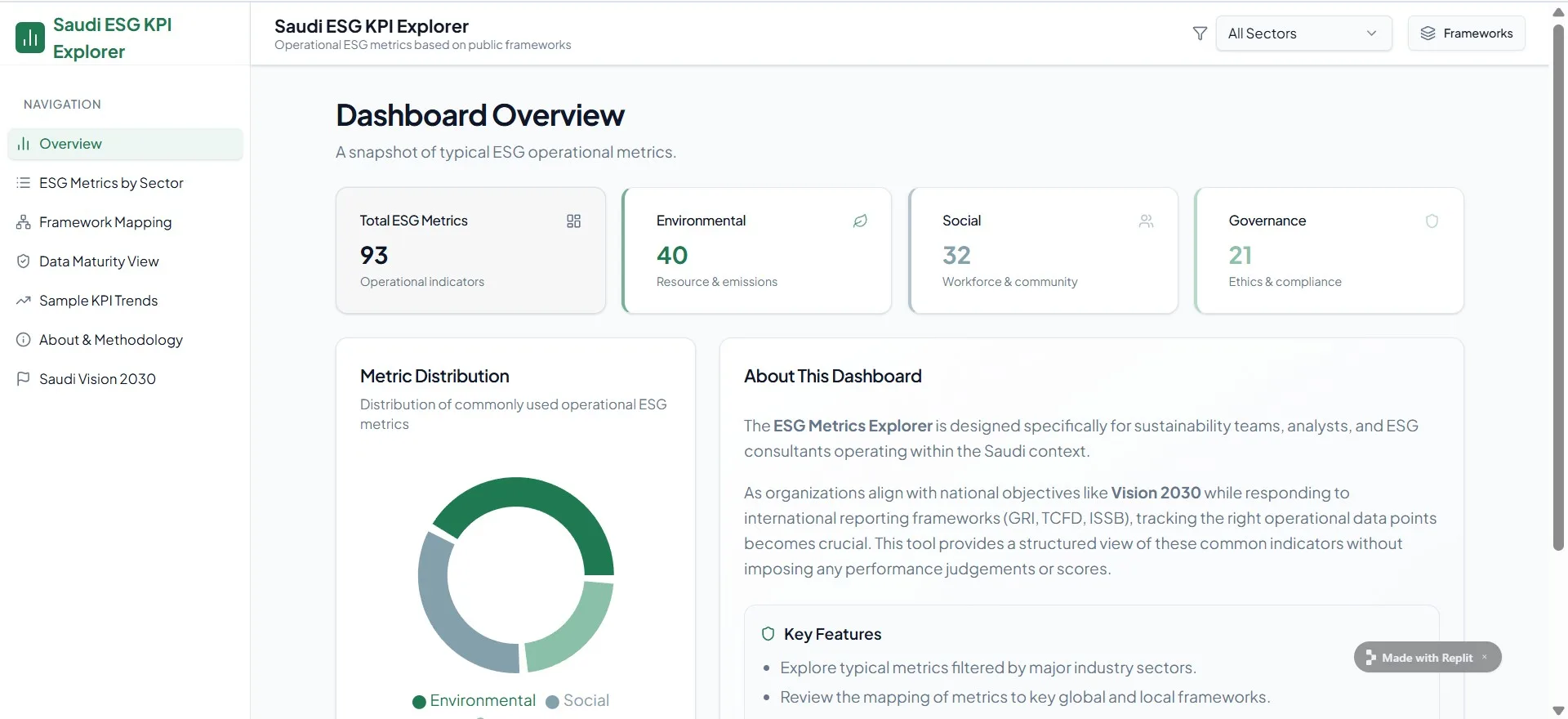The image size is (1568, 719).
Task: Open About & Methodology
Action: [126, 340]
